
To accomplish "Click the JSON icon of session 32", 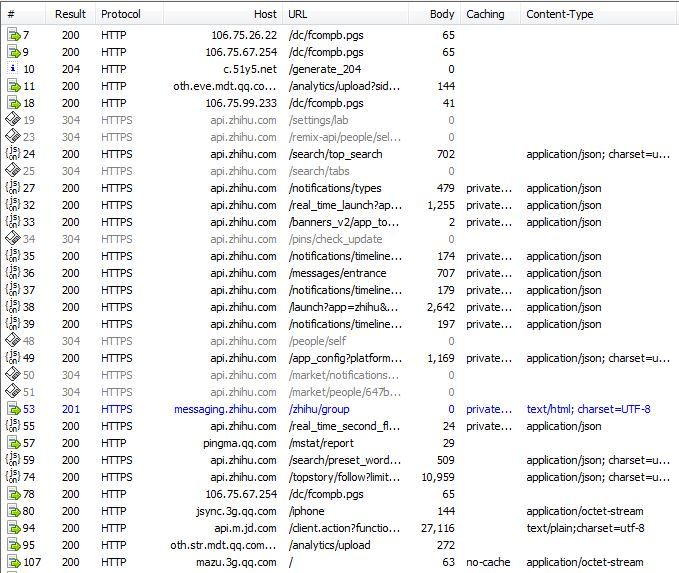I will 13,205.
